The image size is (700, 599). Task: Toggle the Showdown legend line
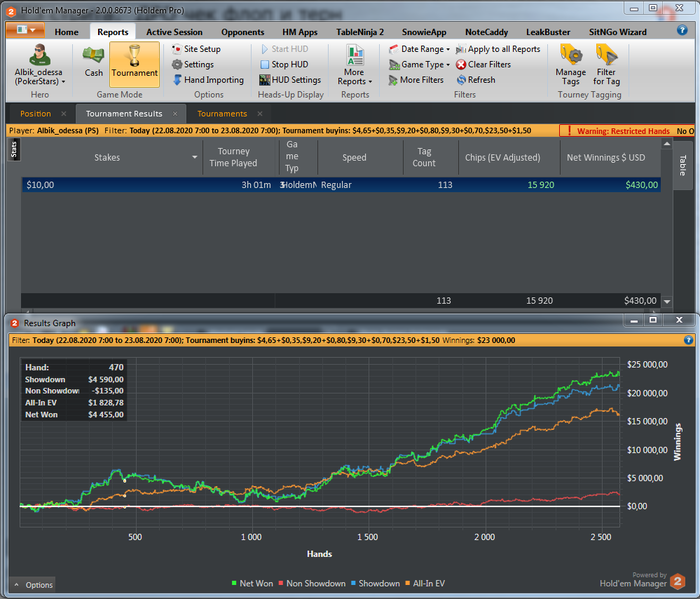tap(375, 583)
